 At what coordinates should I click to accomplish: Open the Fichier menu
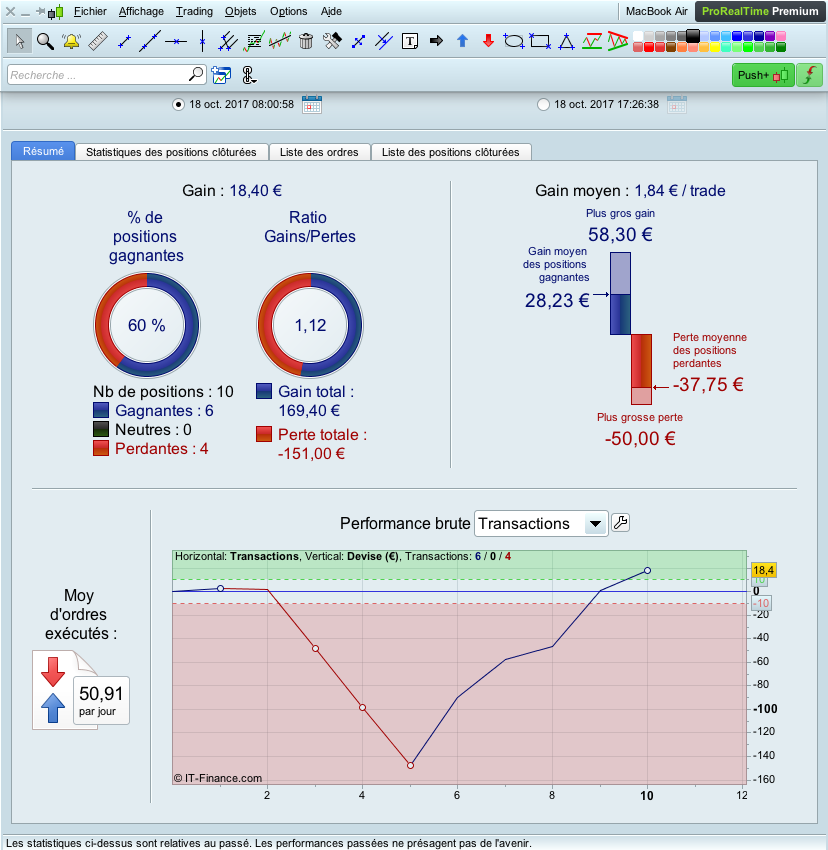90,11
